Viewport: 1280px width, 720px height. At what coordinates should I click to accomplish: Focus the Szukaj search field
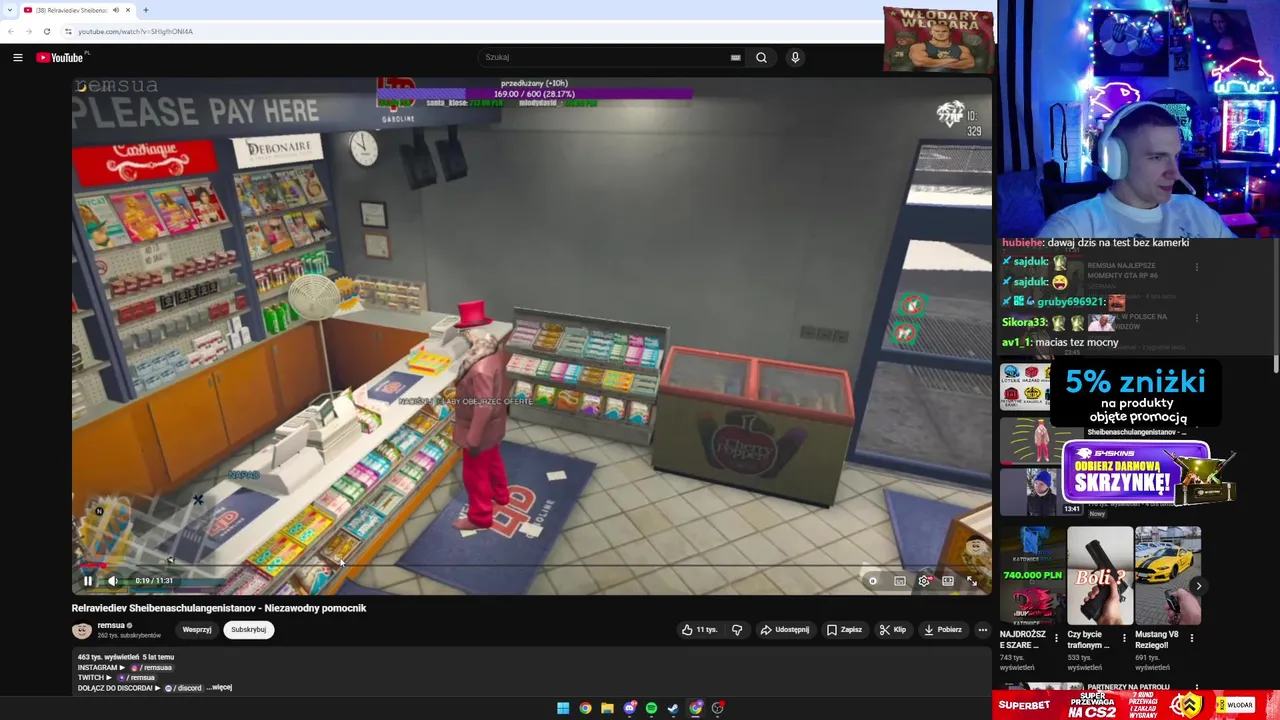[605, 57]
